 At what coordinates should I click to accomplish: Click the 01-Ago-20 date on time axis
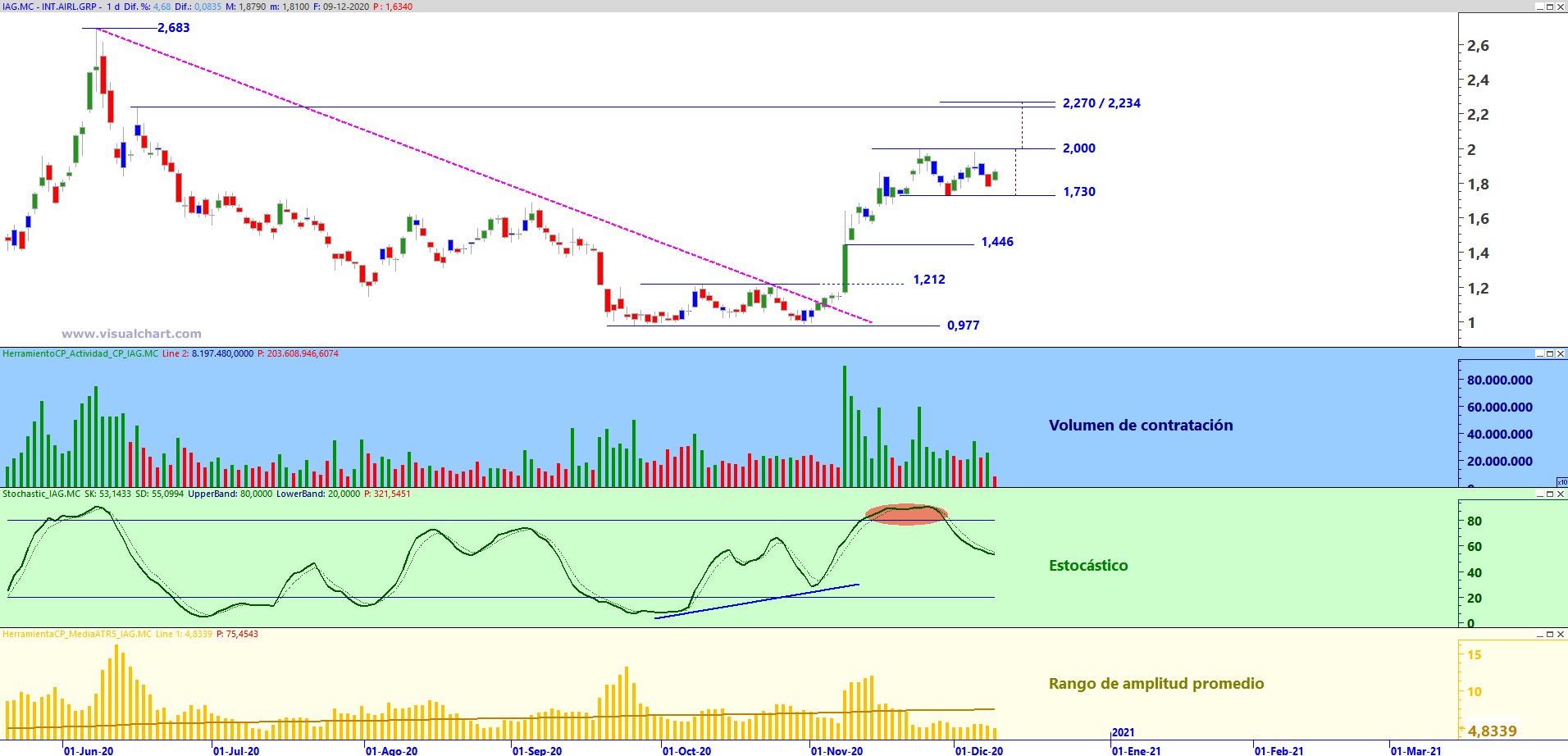(391, 750)
